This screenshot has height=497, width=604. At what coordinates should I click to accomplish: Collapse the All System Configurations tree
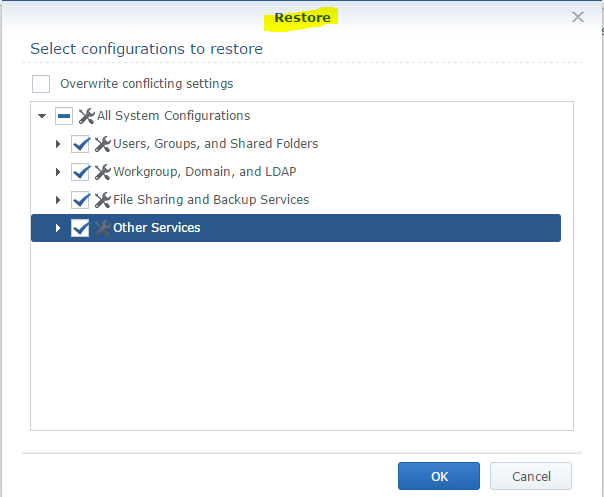pos(42,116)
